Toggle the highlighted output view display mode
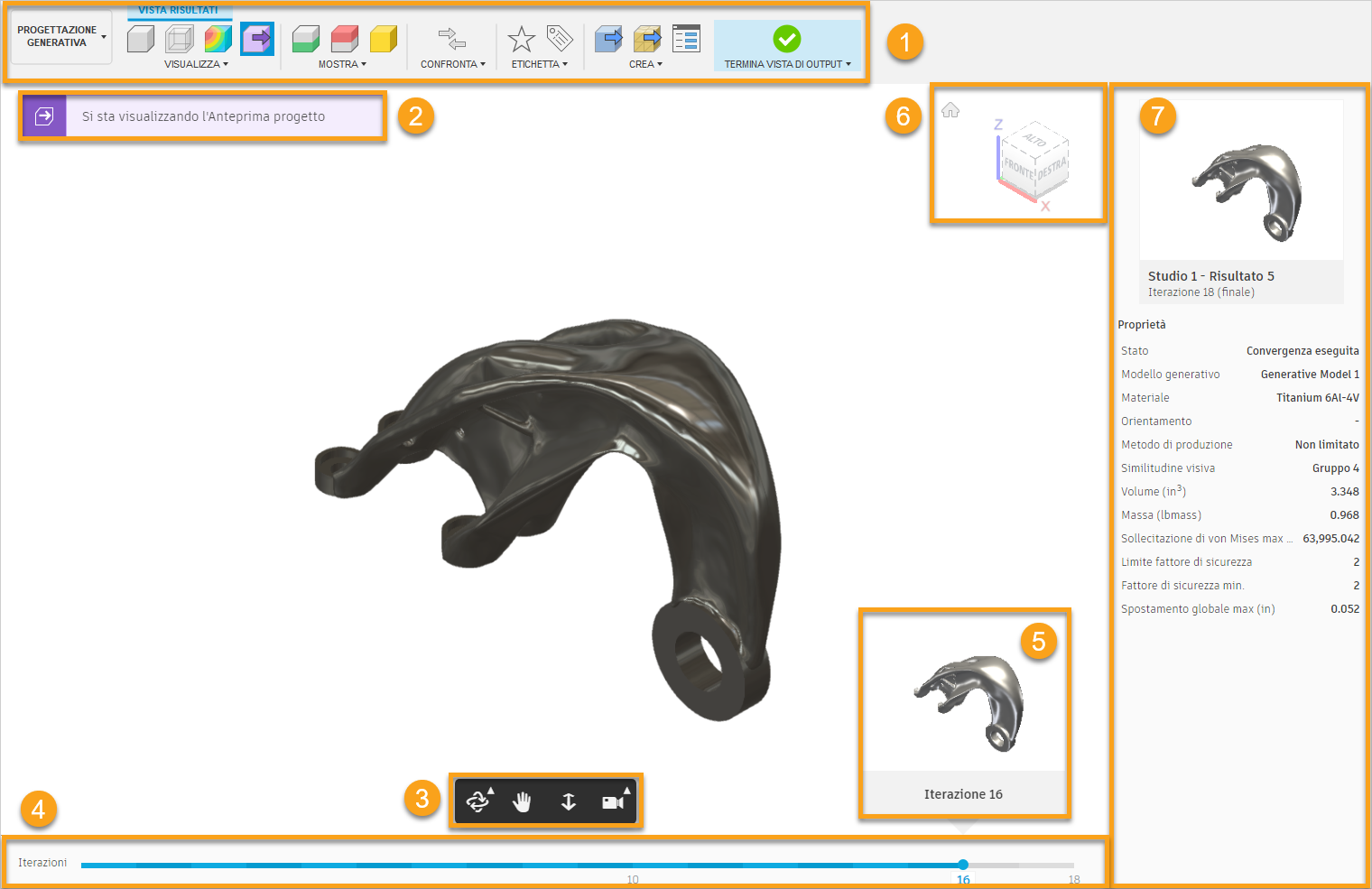 pos(256,40)
